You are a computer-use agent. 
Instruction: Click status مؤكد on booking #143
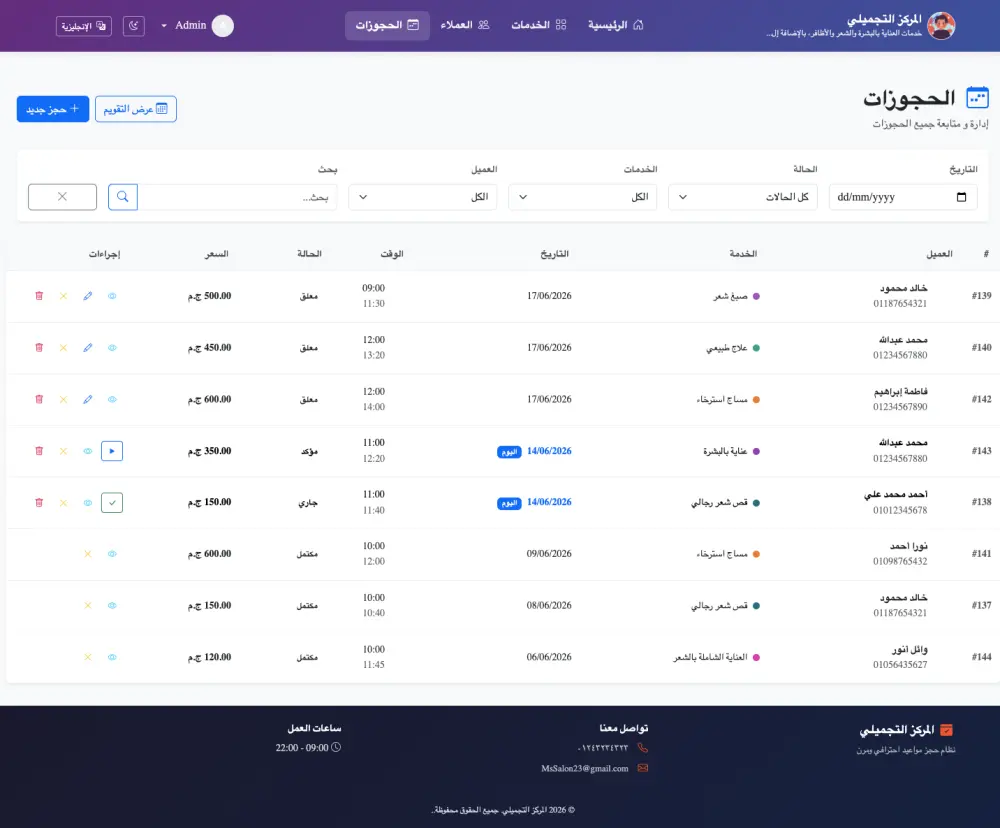click(309, 451)
